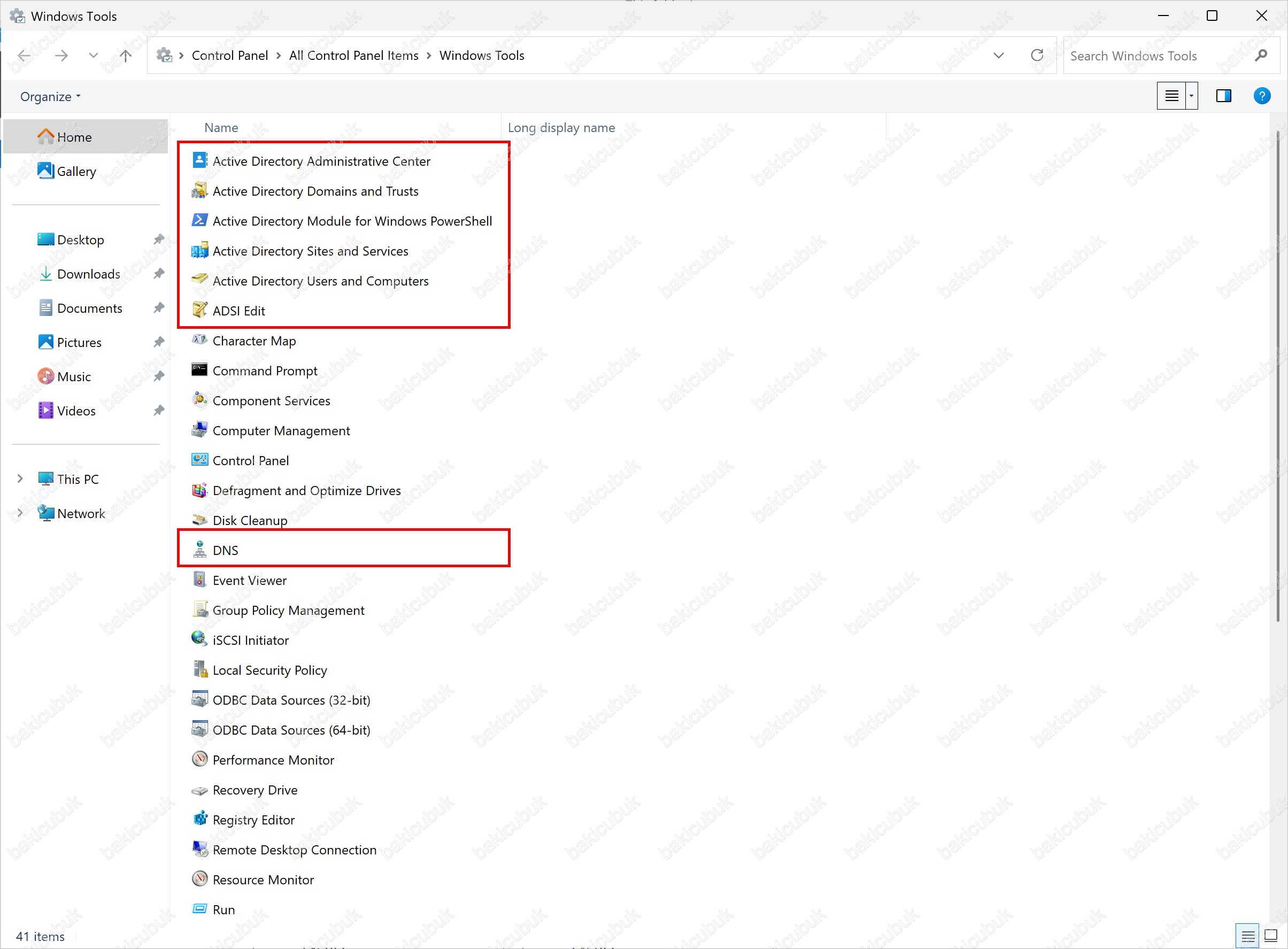Open the Organize dropdown menu
Image resolution: width=1288 pixels, height=949 pixels.
(x=50, y=96)
